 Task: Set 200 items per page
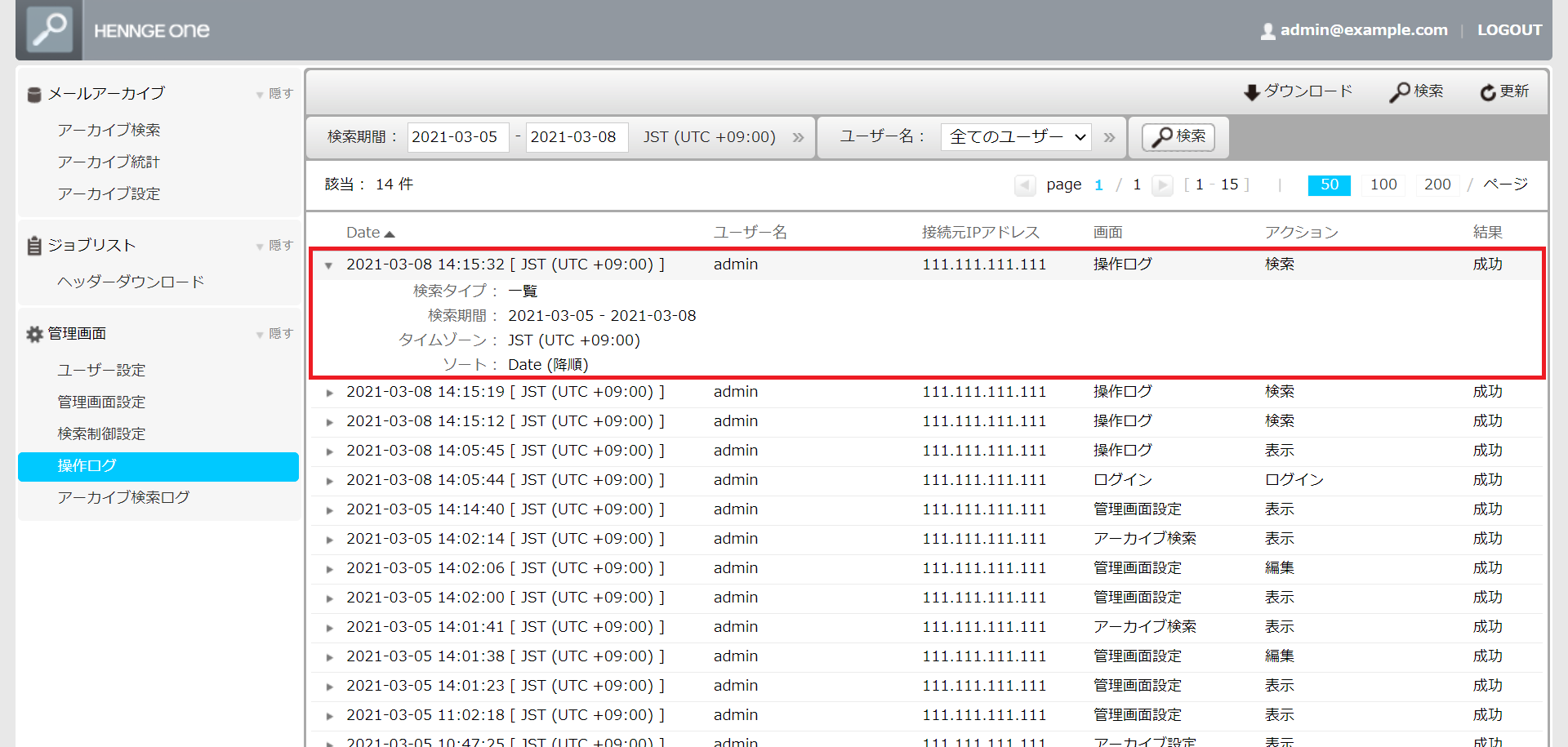[x=1437, y=185]
